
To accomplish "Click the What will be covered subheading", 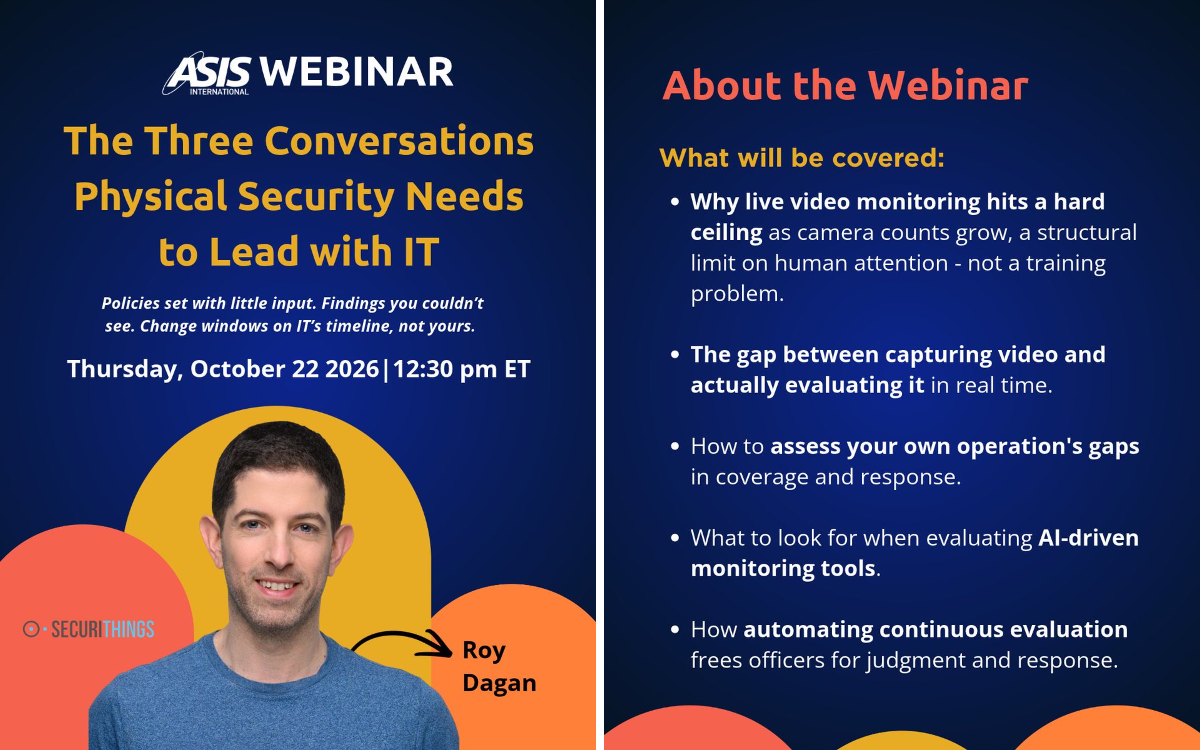I will (x=802, y=158).
